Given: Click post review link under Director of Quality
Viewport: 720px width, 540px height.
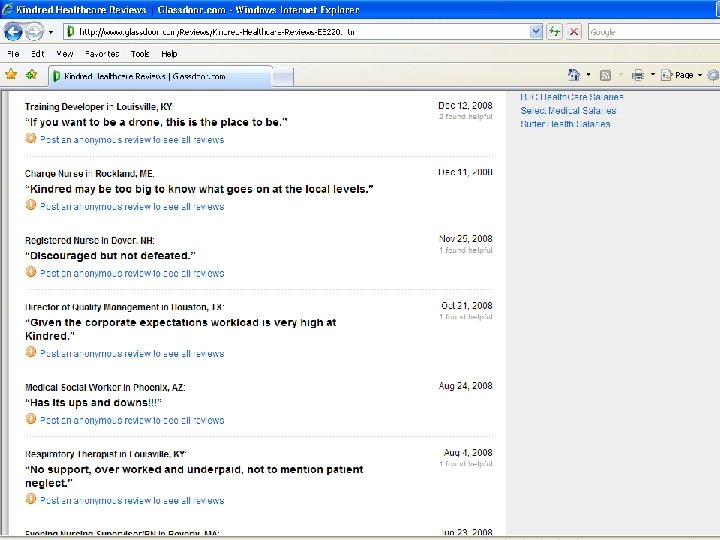Looking at the screenshot, I should 132,354.
